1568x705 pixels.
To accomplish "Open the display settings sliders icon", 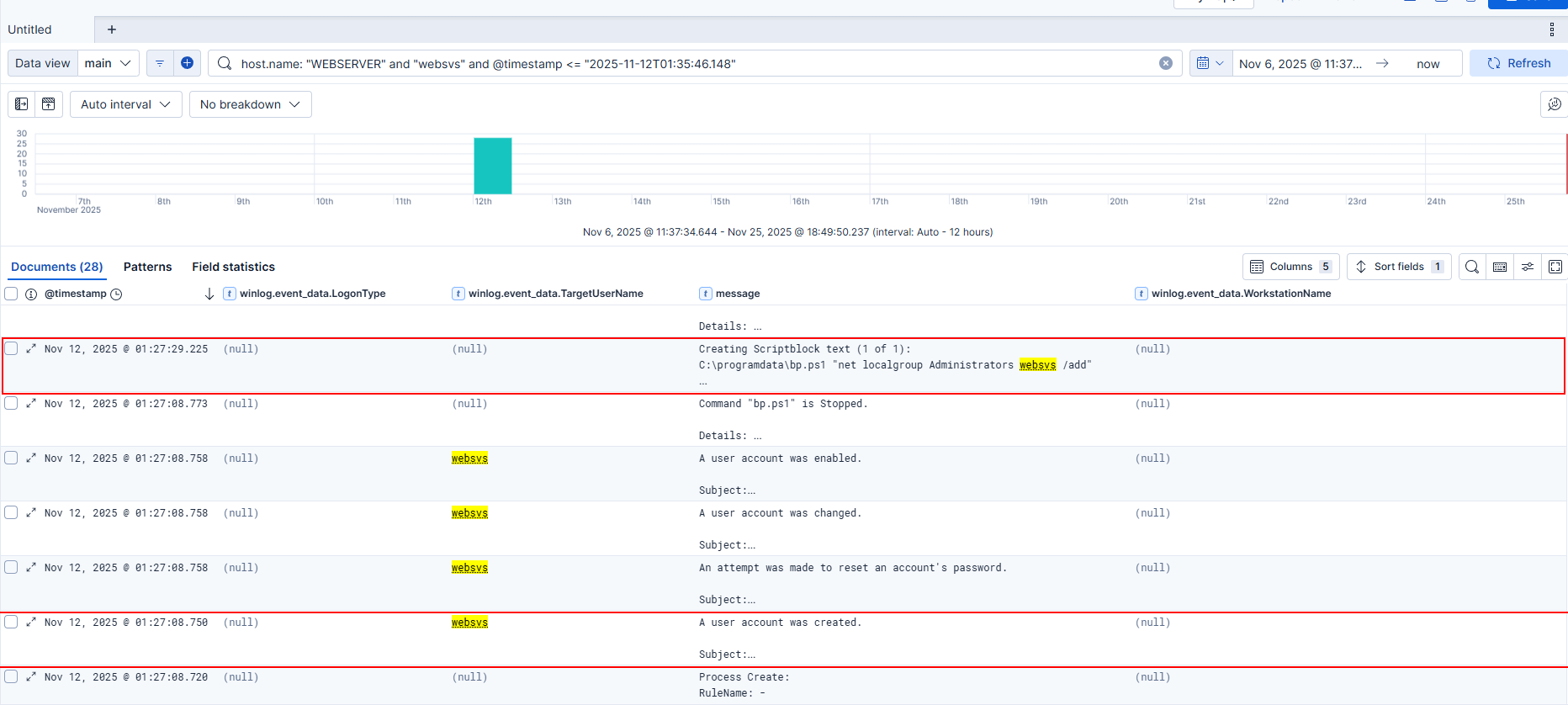I will 1527,267.
